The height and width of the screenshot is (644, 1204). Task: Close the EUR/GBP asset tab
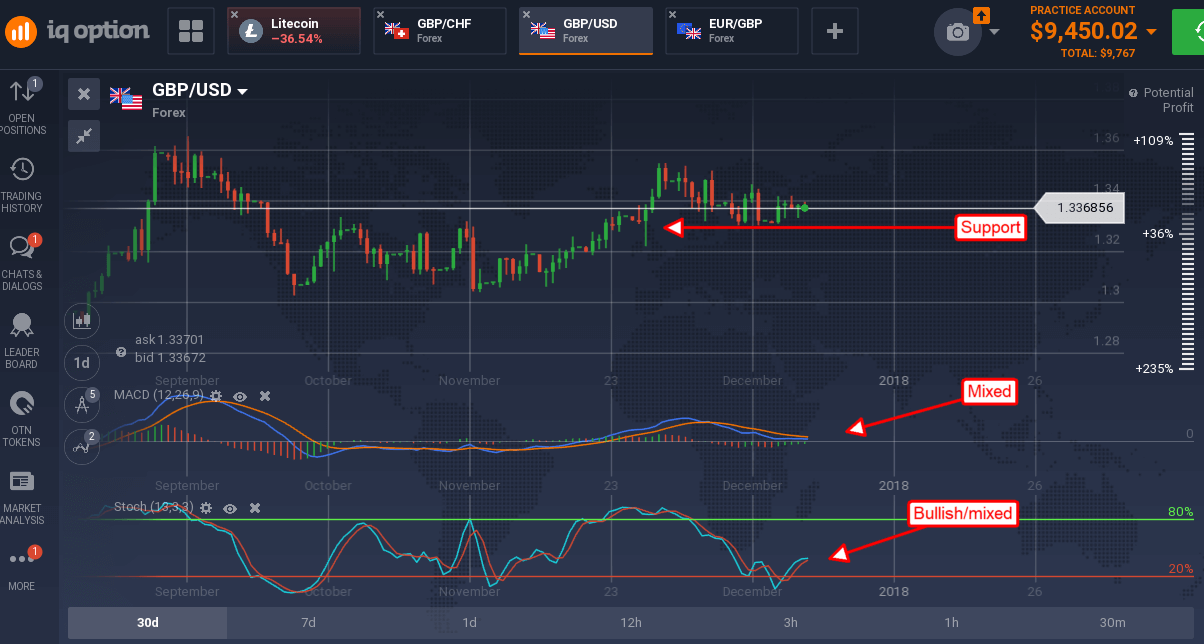[672, 14]
